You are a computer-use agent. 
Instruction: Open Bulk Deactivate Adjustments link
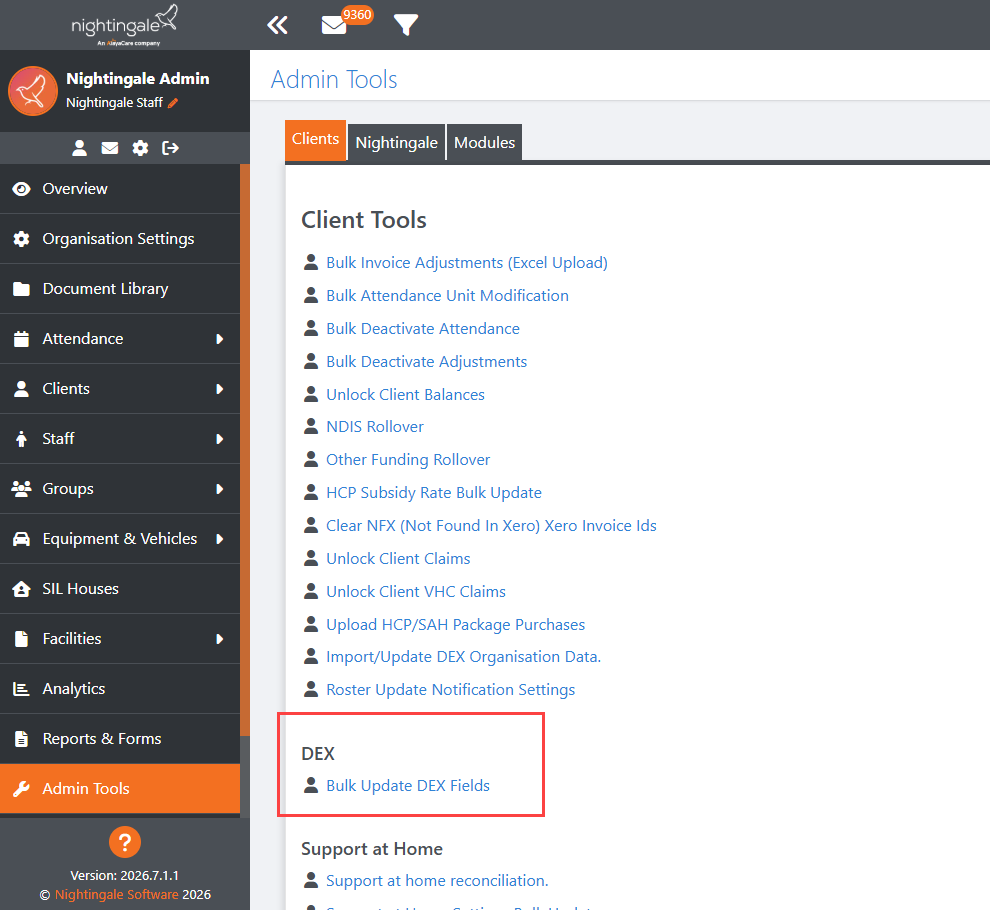426,361
